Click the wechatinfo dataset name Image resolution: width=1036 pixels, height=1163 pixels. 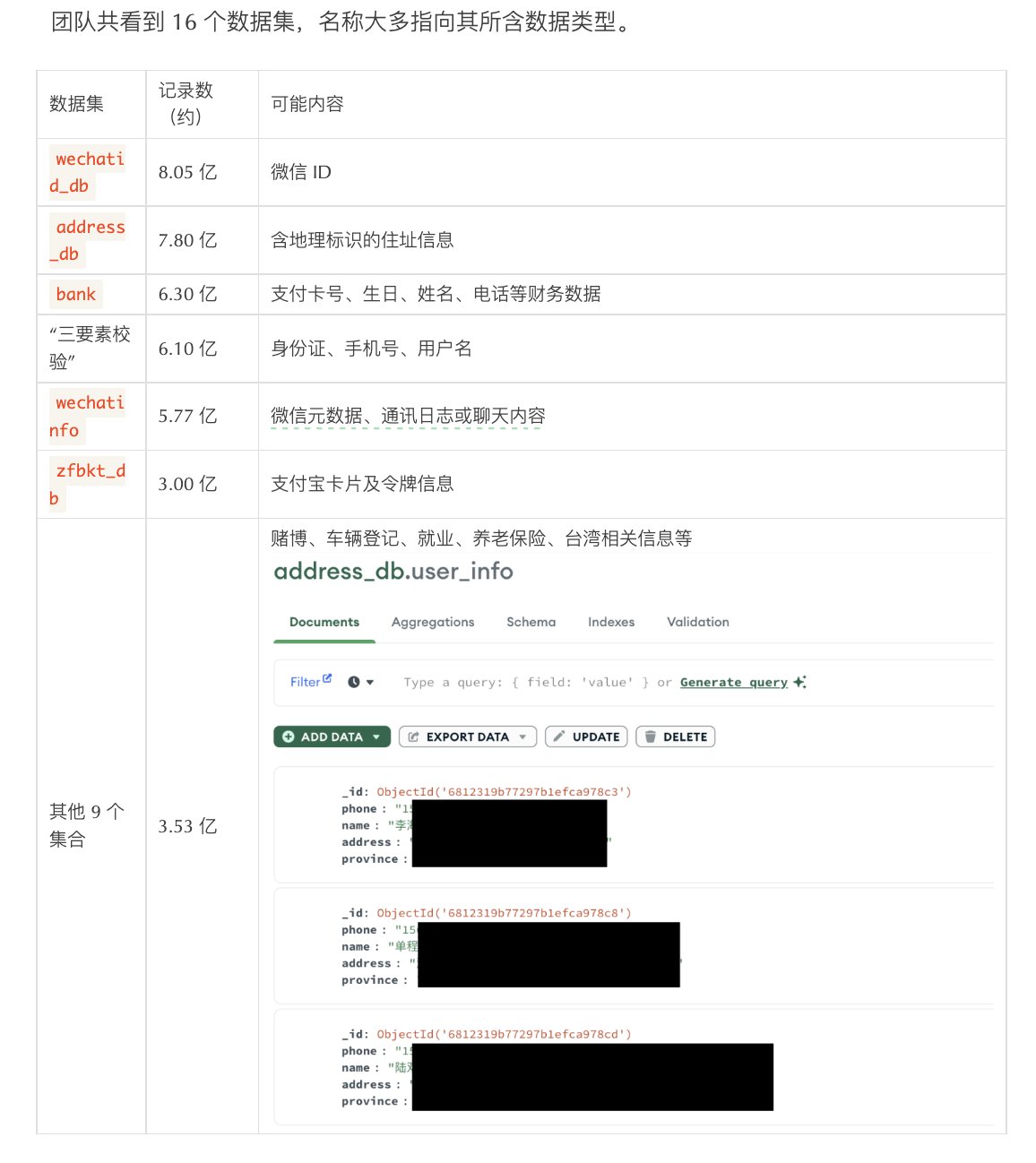point(87,416)
